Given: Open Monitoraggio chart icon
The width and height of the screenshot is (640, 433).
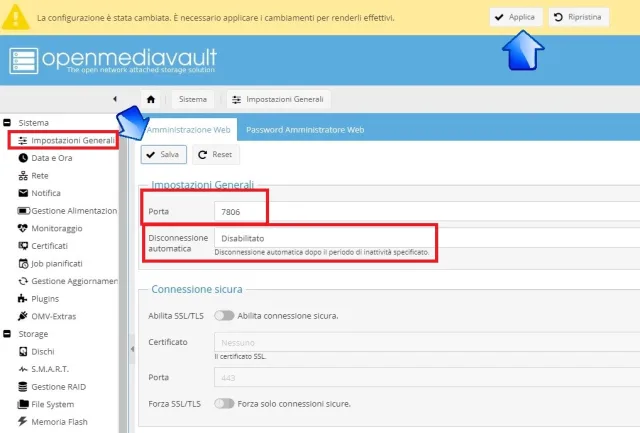Looking at the screenshot, I should pyautogui.click(x=23, y=228).
